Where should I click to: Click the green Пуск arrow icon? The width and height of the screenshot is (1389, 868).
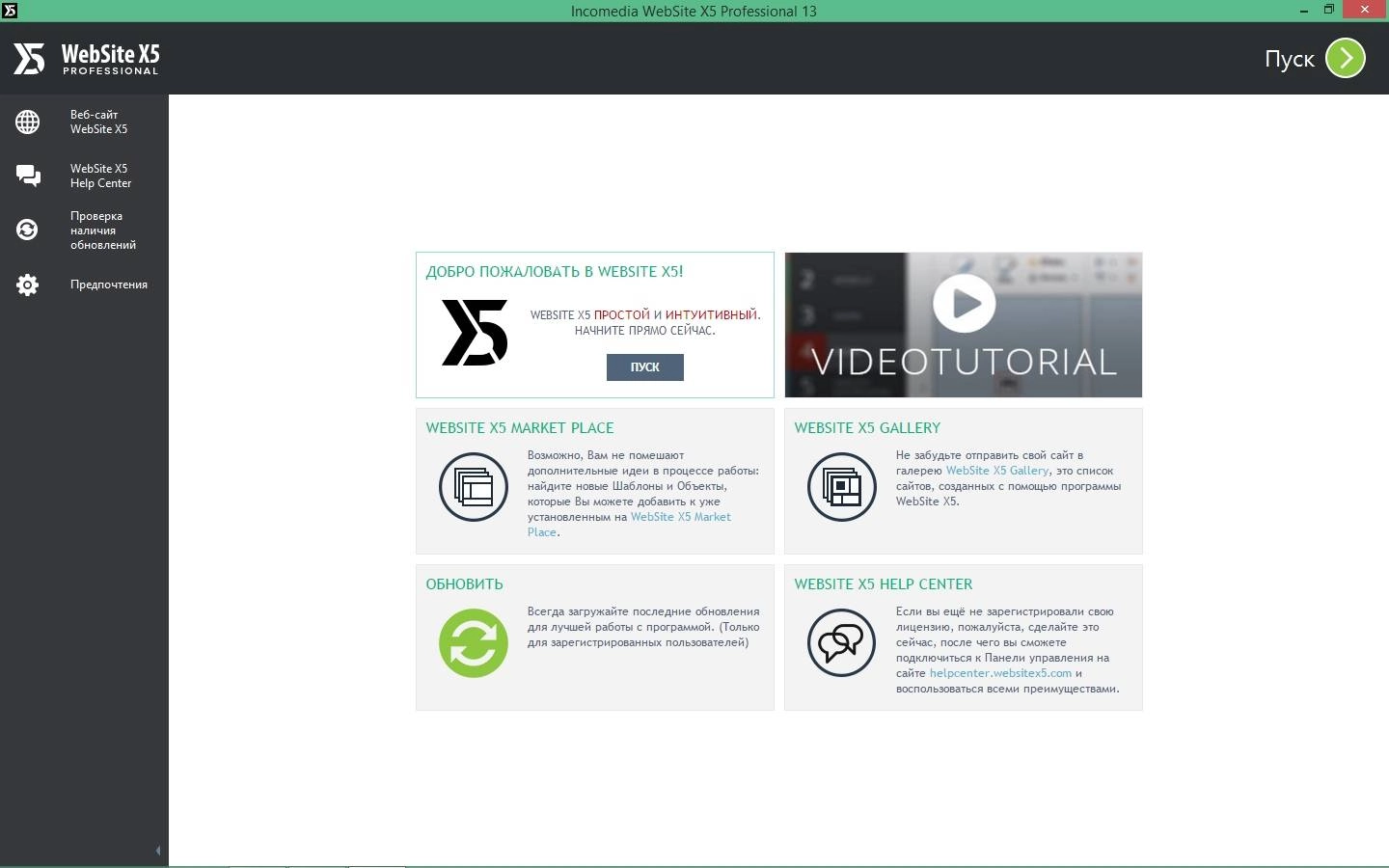point(1346,58)
